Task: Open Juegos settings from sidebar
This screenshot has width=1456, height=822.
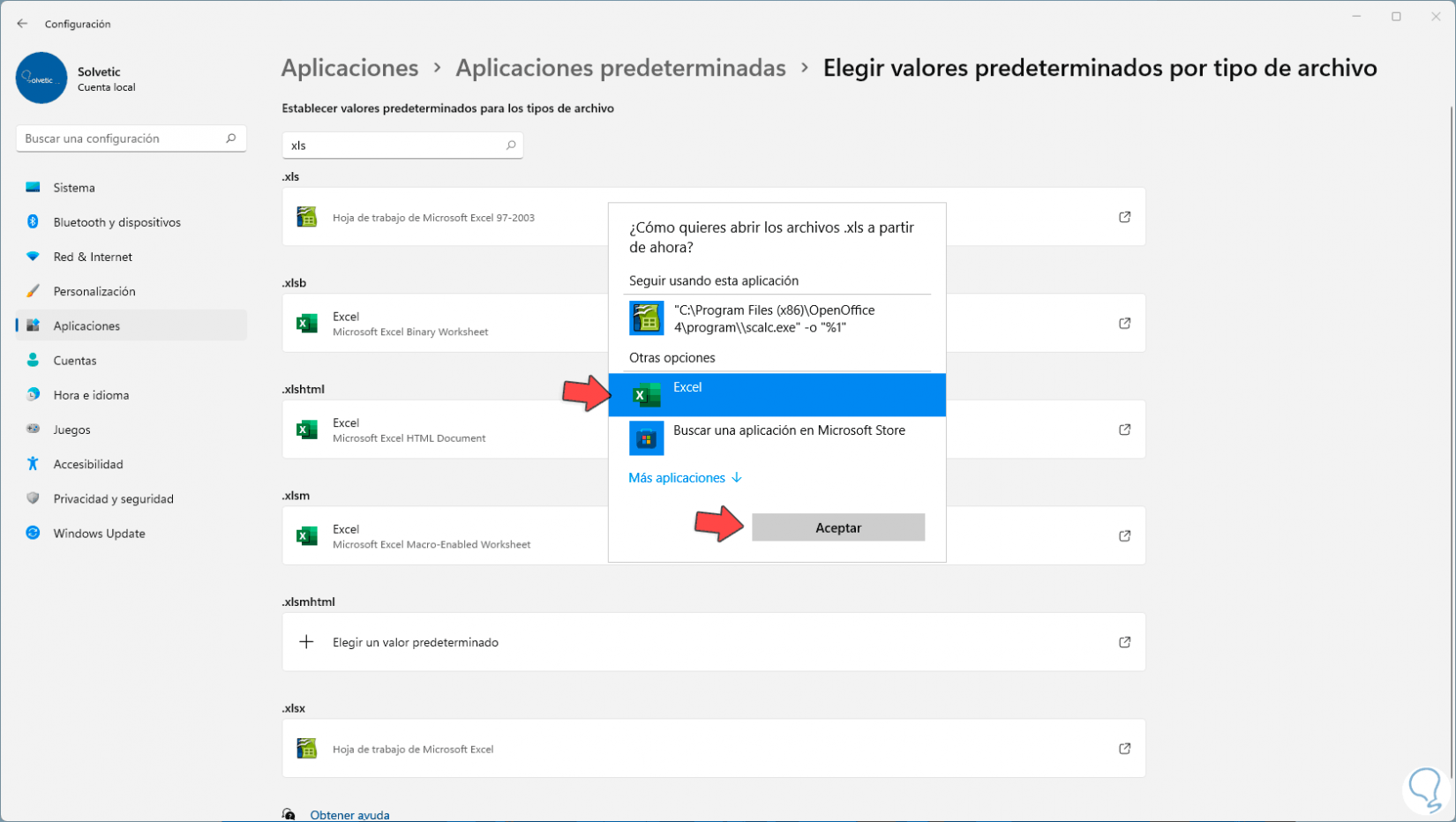Action: click(x=131, y=430)
